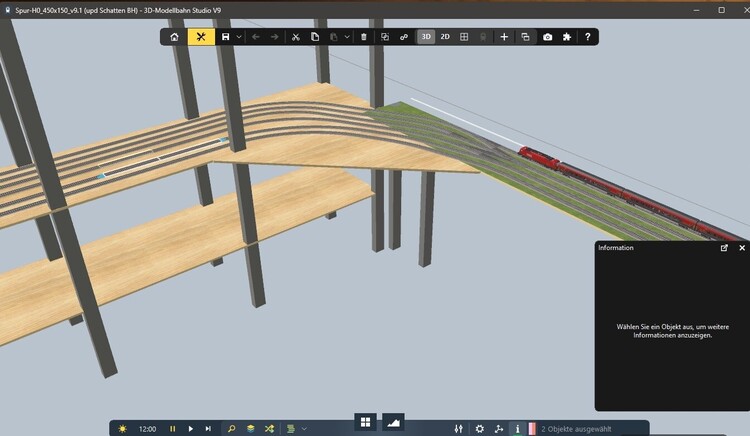Add a new object with the plus button
Image resolution: width=750 pixels, height=436 pixels.
coord(504,37)
